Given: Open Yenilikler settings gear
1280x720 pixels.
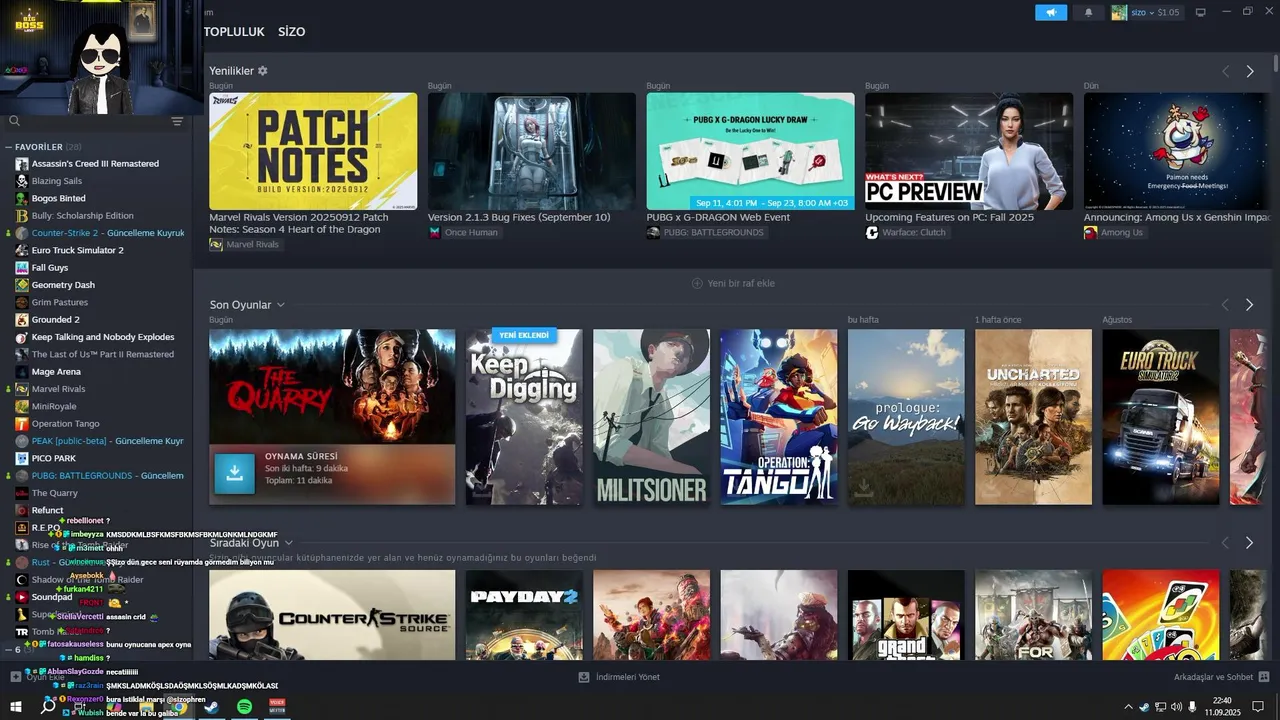Looking at the screenshot, I should pyautogui.click(x=263, y=71).
